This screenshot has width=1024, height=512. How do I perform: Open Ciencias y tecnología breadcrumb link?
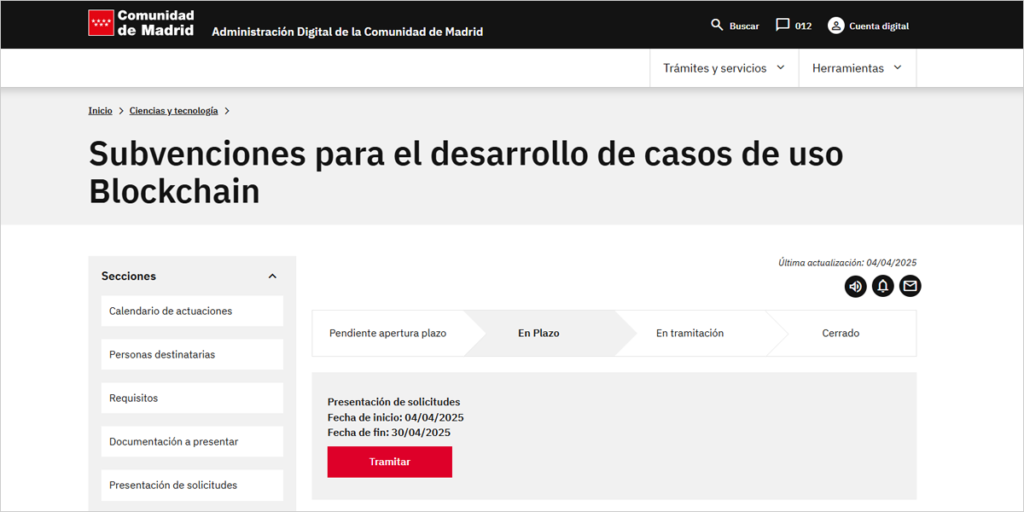pos(173,111)
